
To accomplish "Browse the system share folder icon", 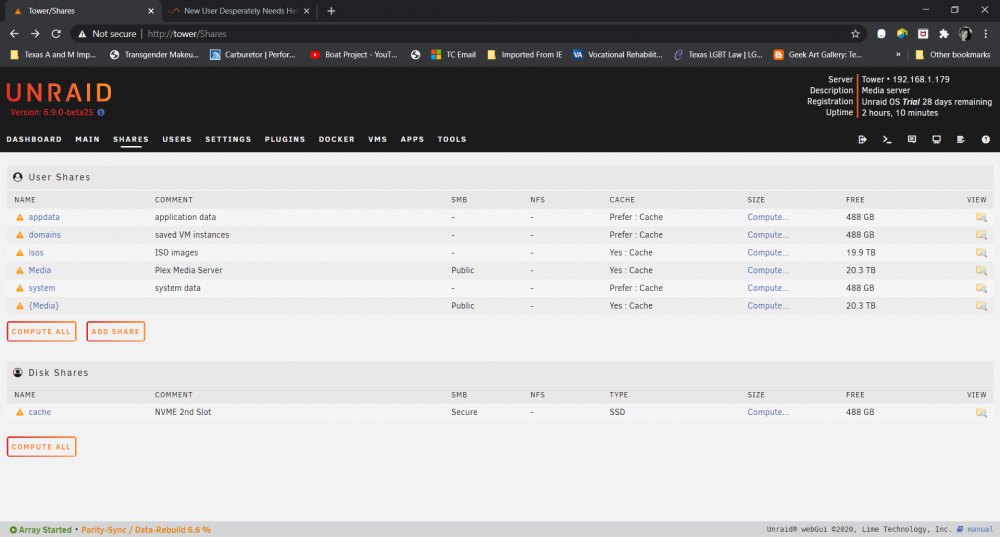I will [x=981, y=288].
